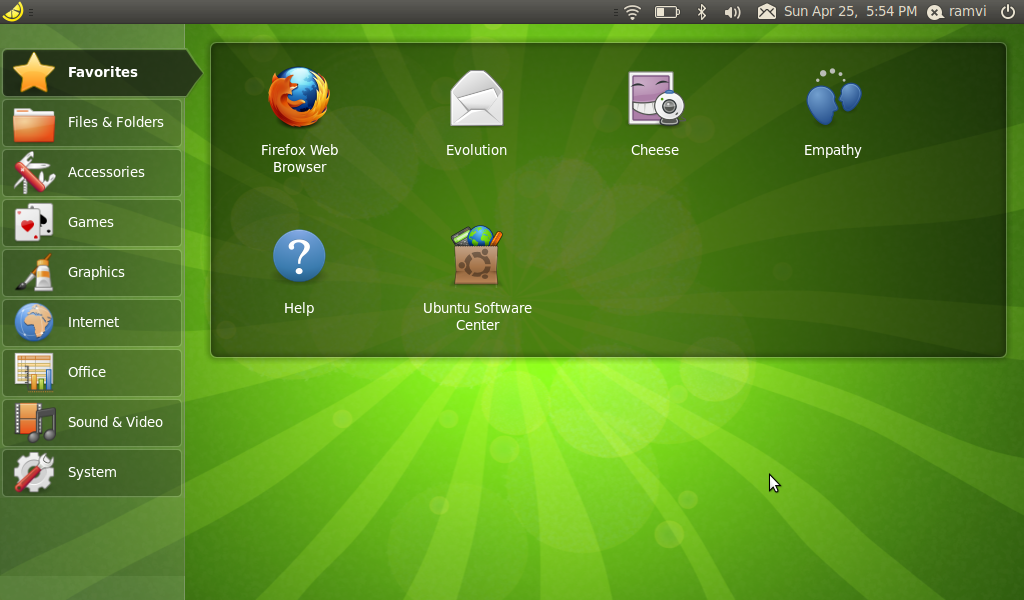Click the Wi-Fi network indicator
Image resolution: width=1024 pixels, height=600 pixels.
click(632, 12)
